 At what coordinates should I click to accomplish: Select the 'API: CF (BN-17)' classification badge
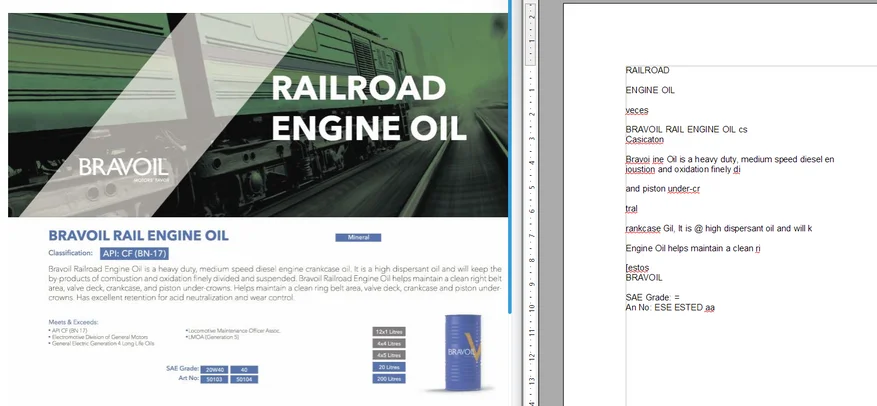pos(134,253)
